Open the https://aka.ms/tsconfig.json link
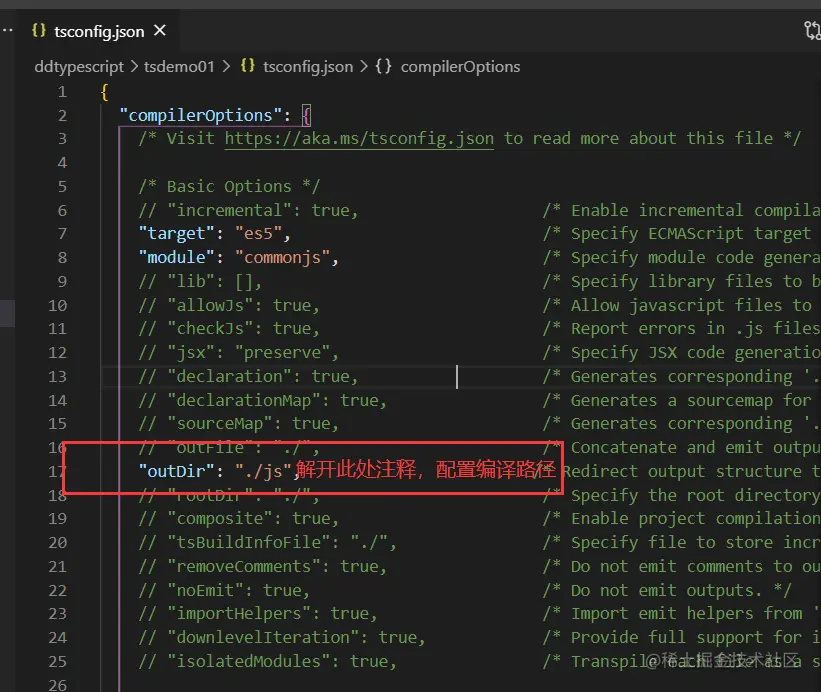The image size is (821, 692). click(359, 139)
